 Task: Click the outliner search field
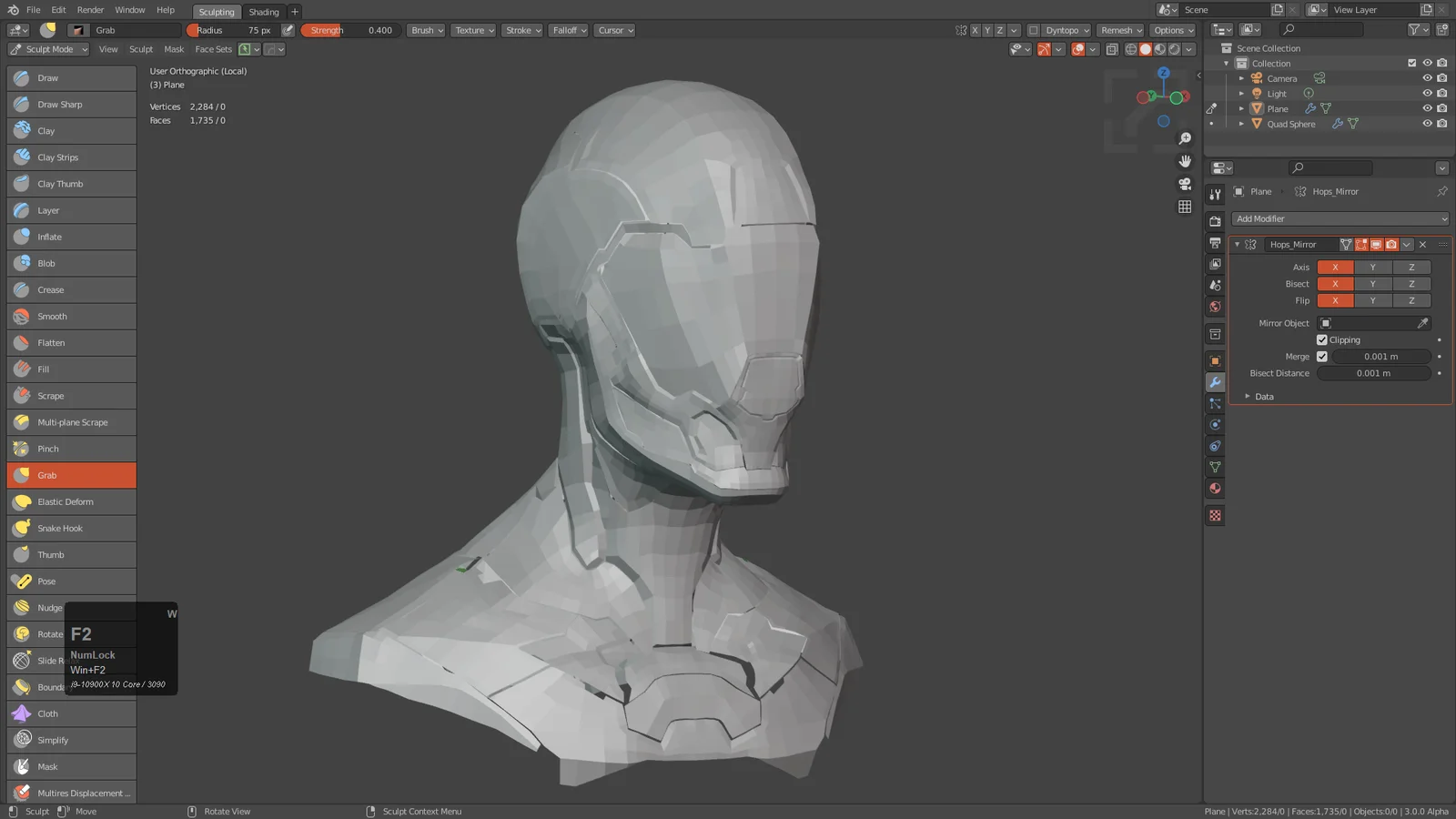[x=1330, y=167]
